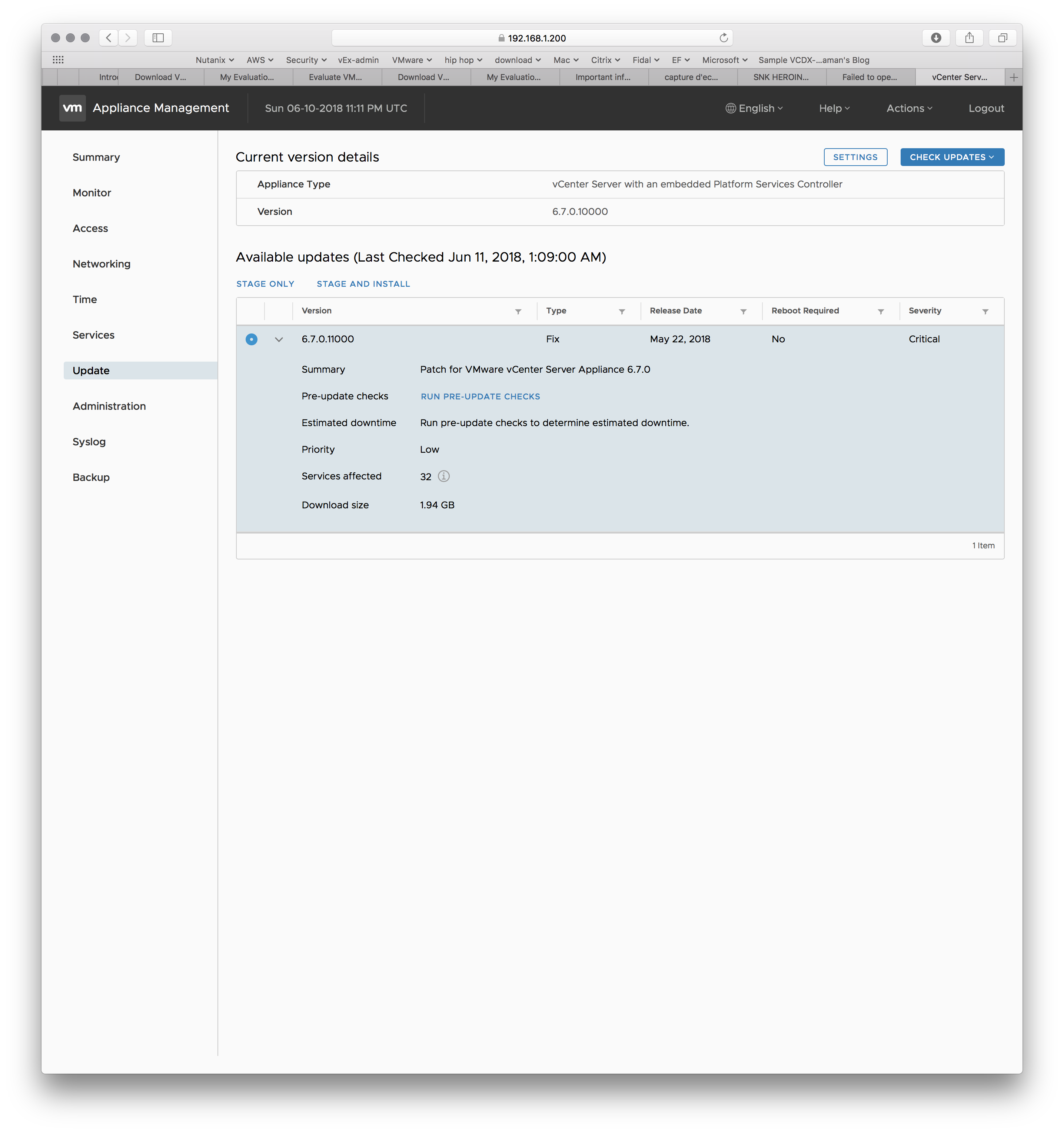Click the 6.7.0.10000 version value

point(579,212)
